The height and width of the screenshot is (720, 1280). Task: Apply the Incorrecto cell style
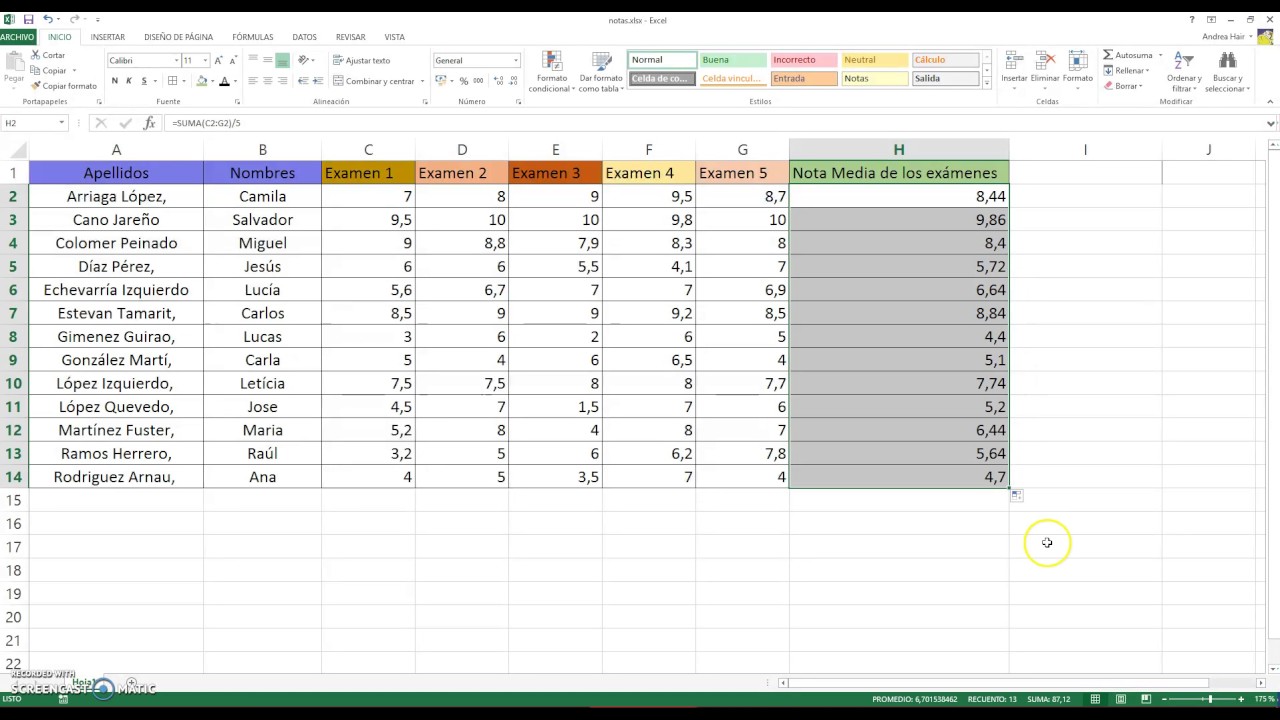coord(803,60)
